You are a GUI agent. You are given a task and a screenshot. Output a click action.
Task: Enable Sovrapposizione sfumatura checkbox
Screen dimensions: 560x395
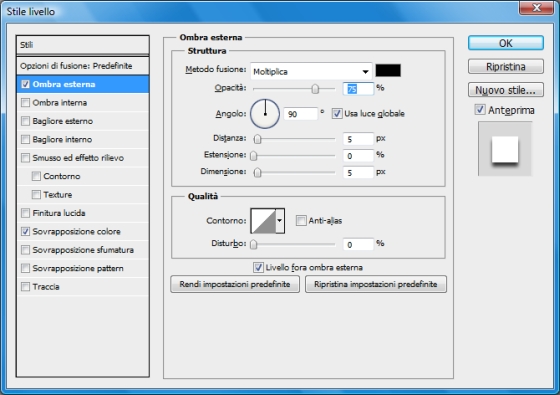click(25, 250)
